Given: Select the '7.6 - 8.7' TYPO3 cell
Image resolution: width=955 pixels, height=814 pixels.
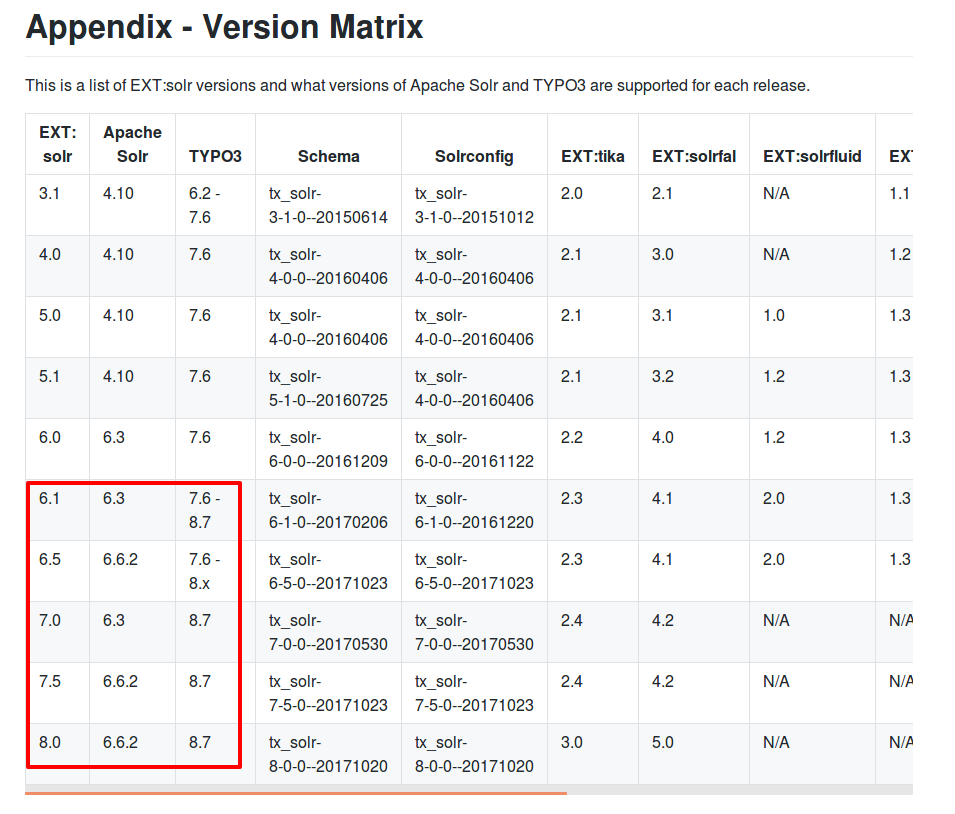Looking at the screenshot, I should click(215, 510).
